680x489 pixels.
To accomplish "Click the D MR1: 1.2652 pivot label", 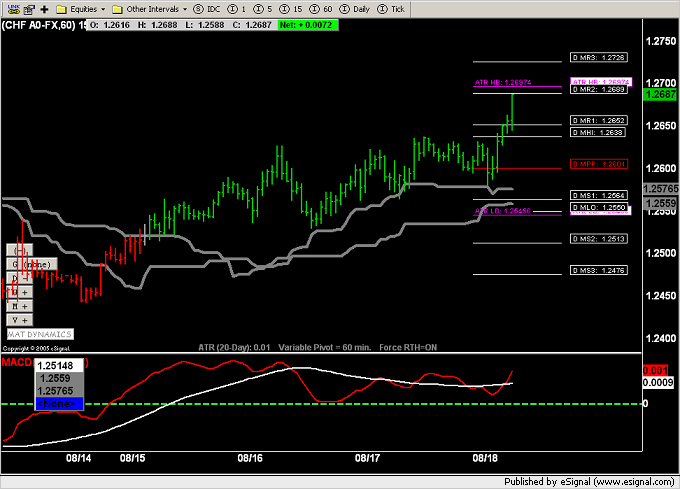I will 598,121.
